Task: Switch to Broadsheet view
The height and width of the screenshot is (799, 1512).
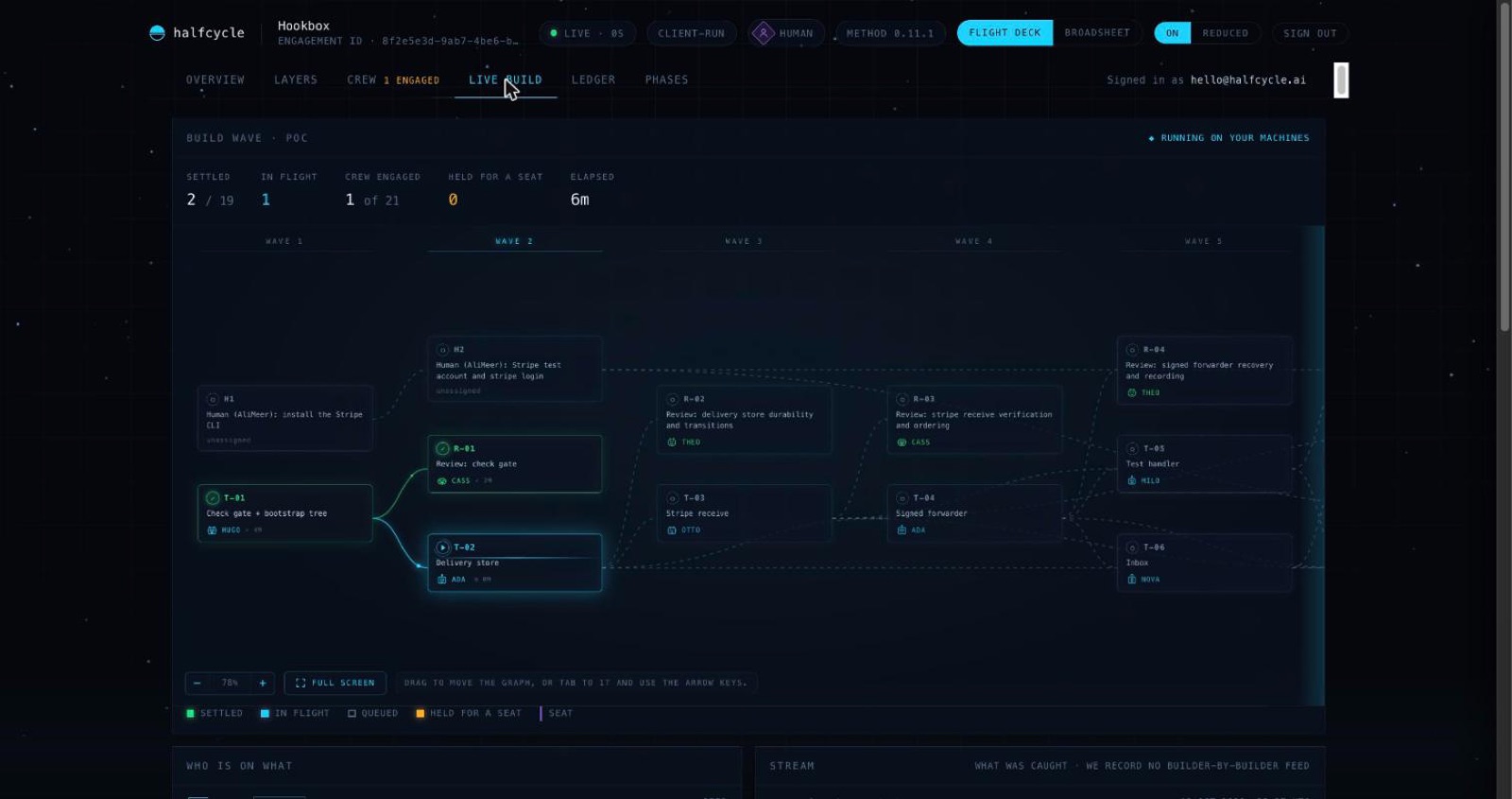Action: [1097, 33]
